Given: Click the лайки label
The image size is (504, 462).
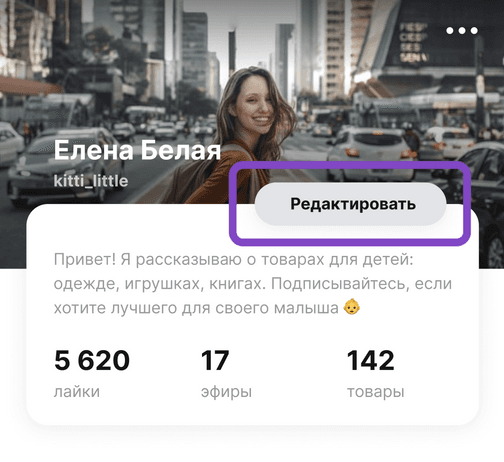Looking at the screenshot, I should click(x=77, y=392).
